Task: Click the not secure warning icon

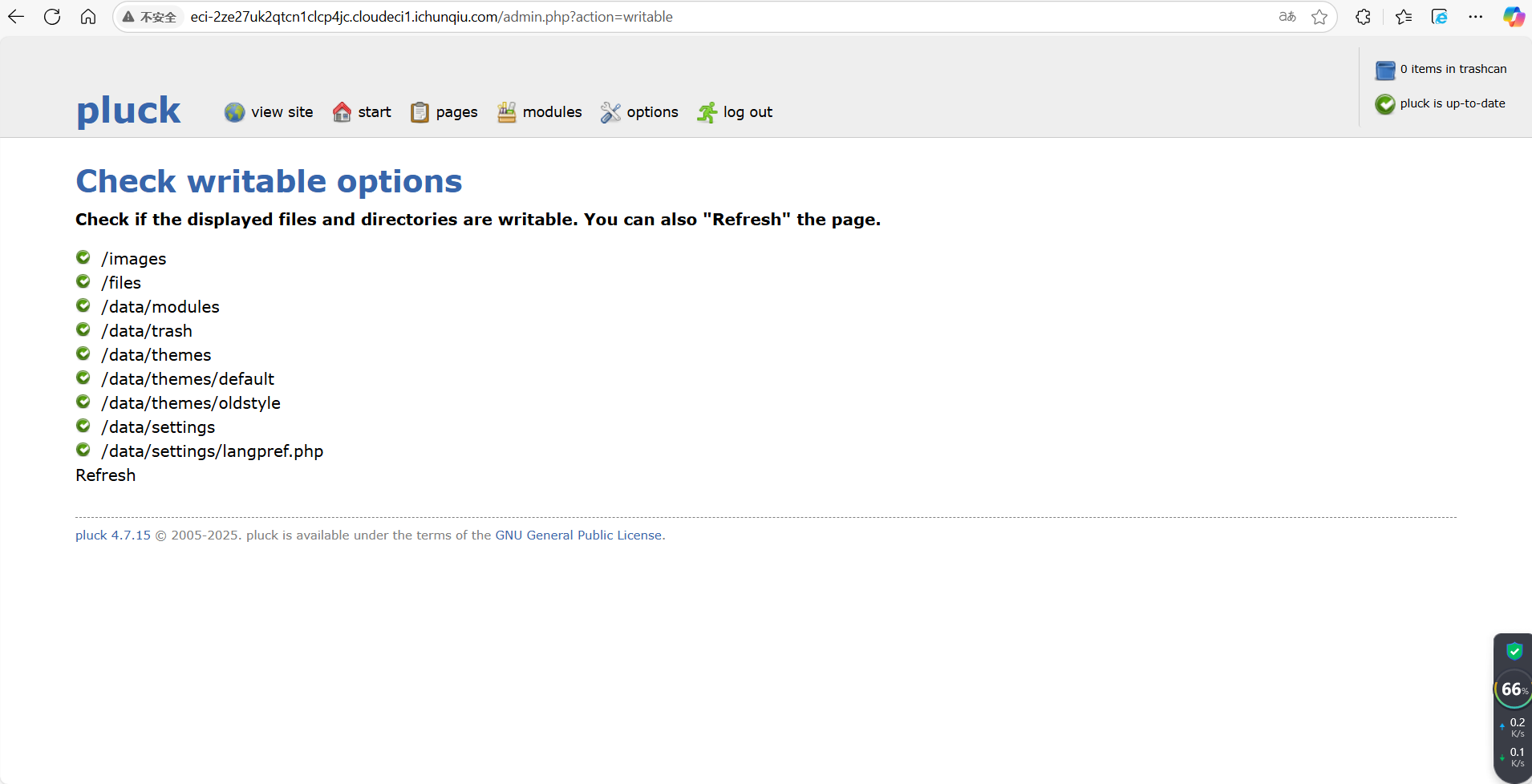Action: tap(128, 17)
